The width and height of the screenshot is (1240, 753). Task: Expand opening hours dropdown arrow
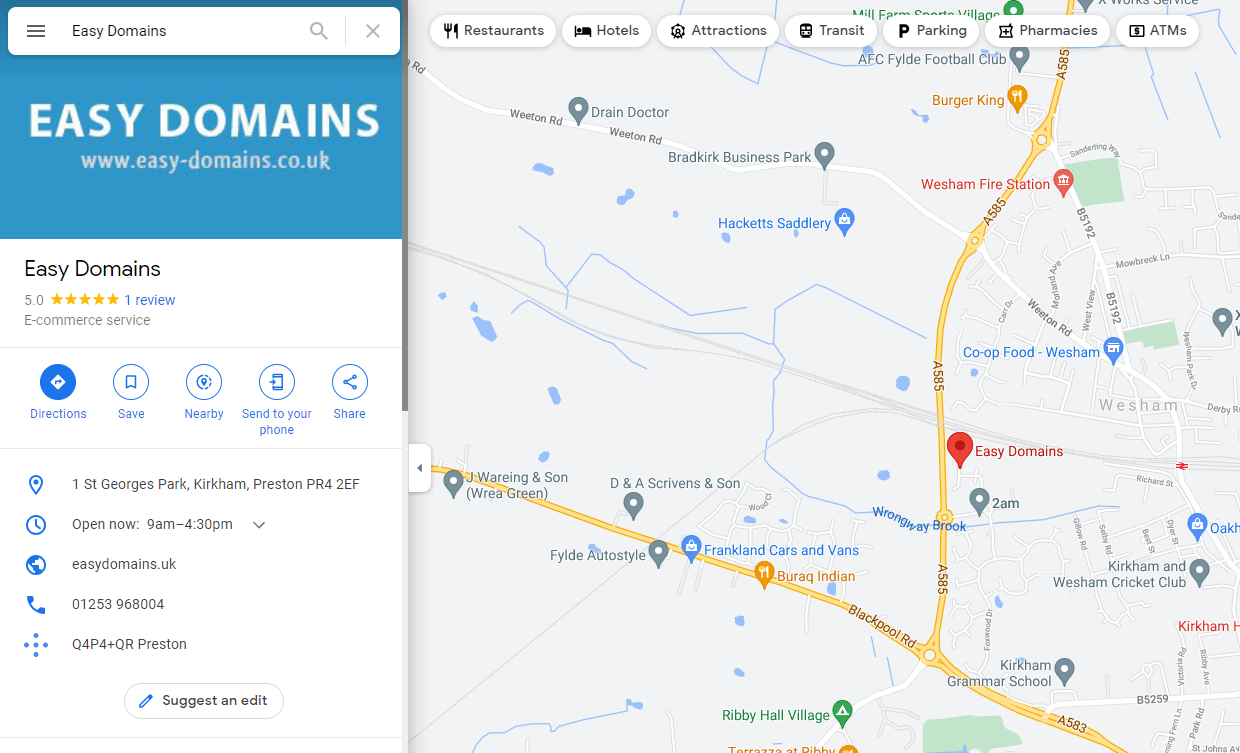point(259,525)
